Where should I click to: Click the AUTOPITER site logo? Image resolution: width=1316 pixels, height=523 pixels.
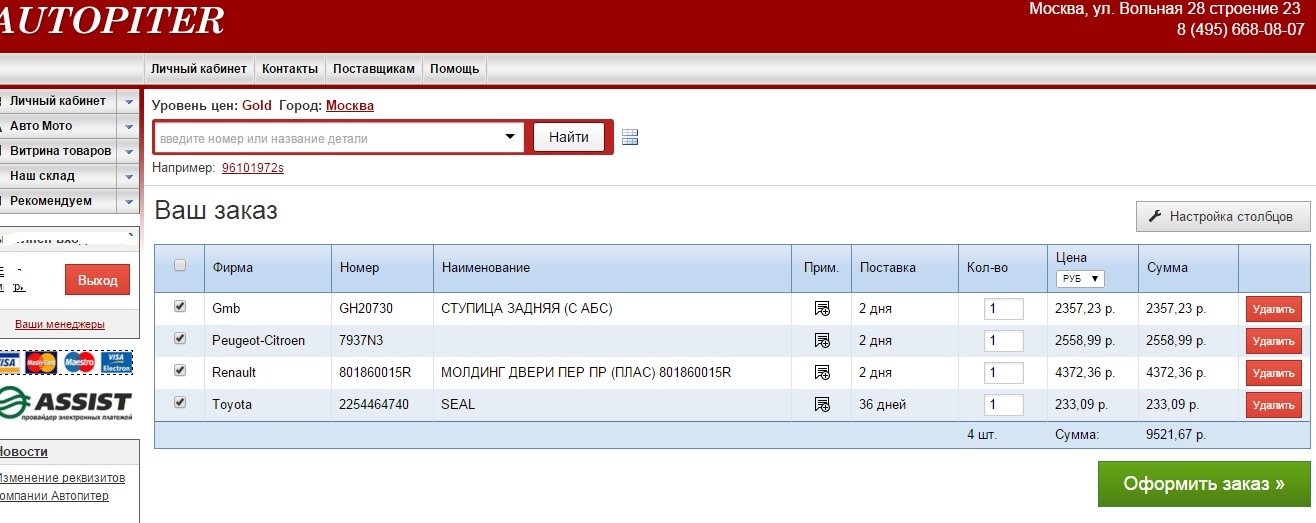tap(112, 20)
